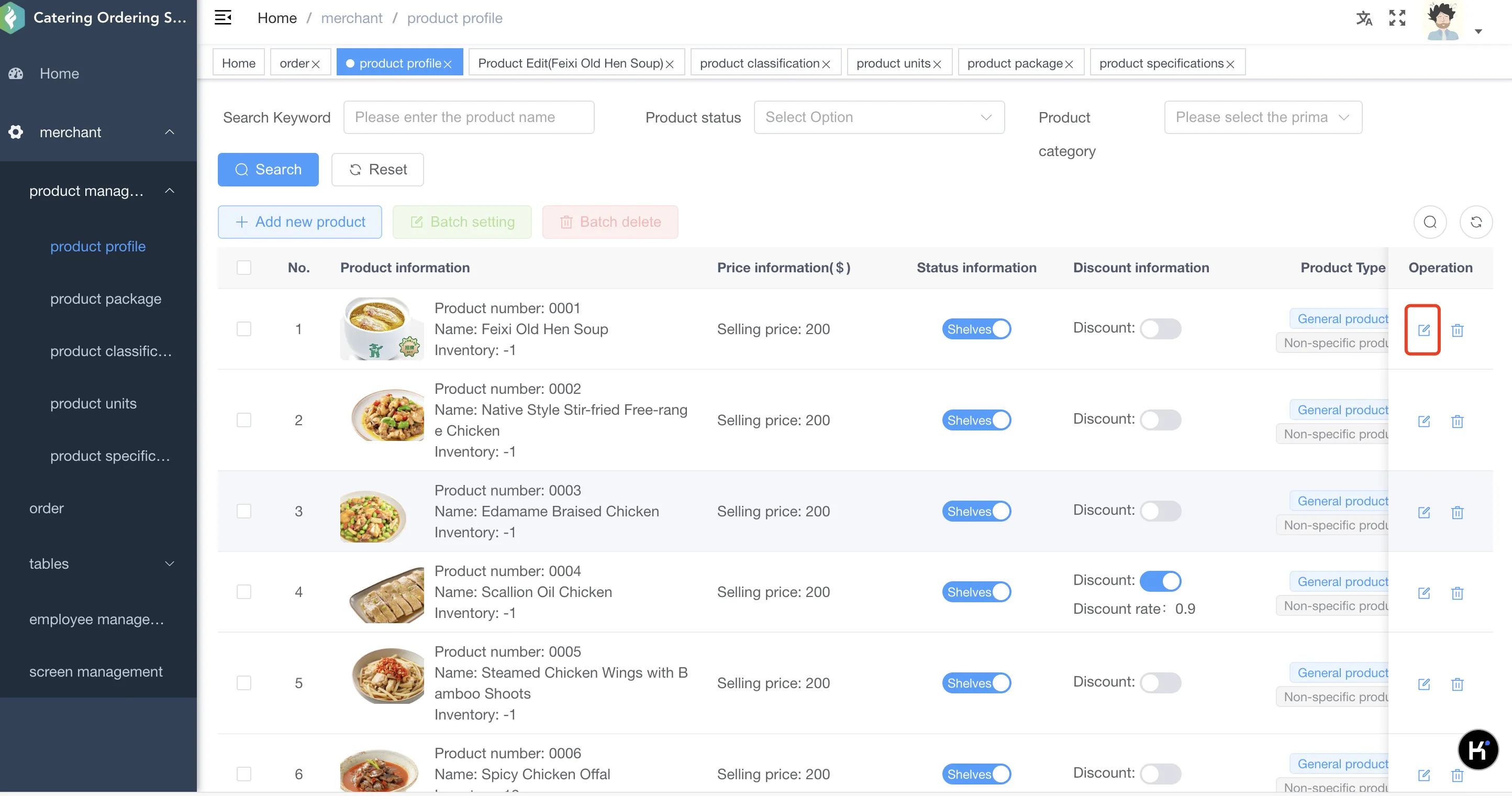Delete Scallion Oil Chicken product
Viewport: 1512px width, 796px height.
pyautogui.click(x=1457, y=592)
